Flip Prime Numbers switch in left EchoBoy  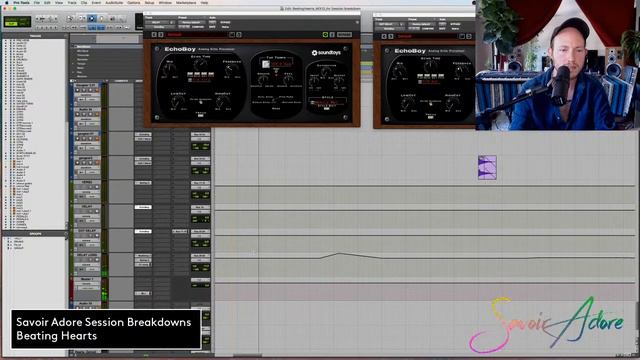click(200, 102)
